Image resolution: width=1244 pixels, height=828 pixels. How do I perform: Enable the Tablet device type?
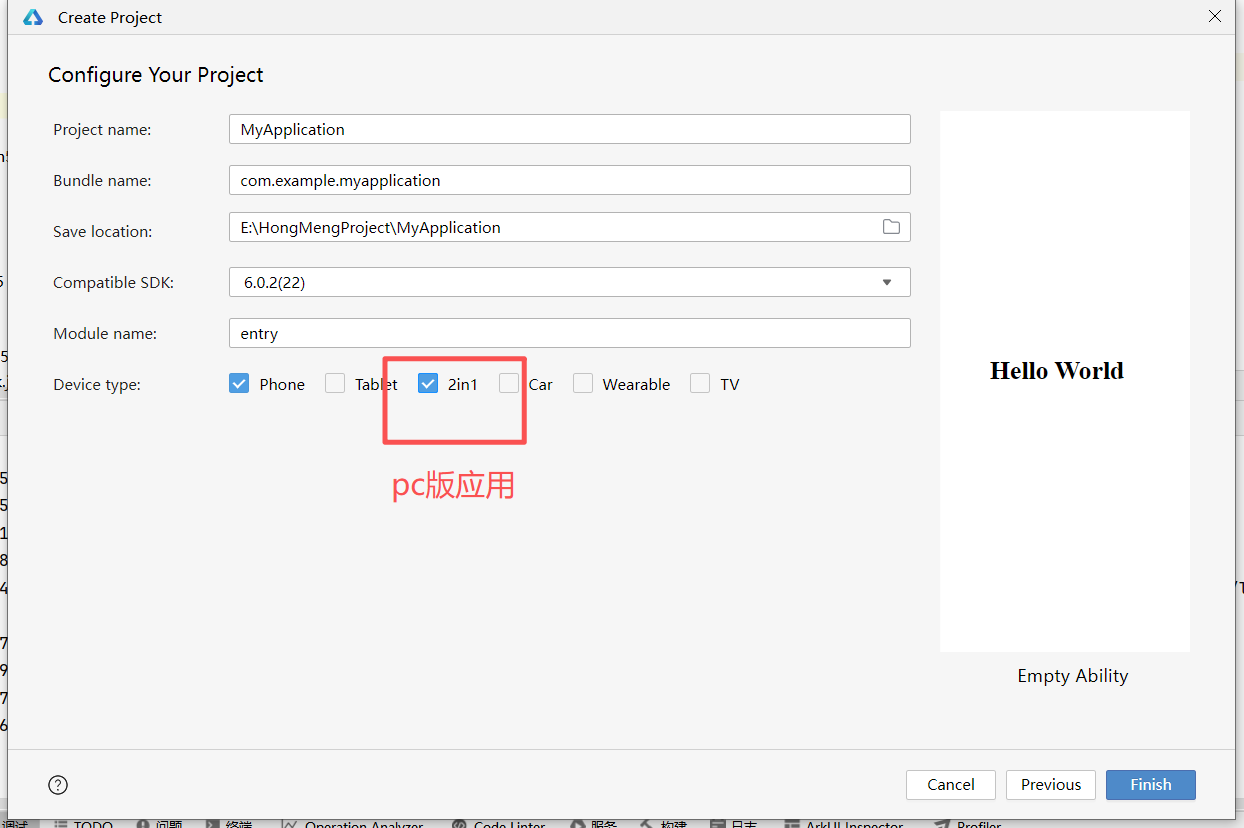pyautogui.click(x=335, y=384)
